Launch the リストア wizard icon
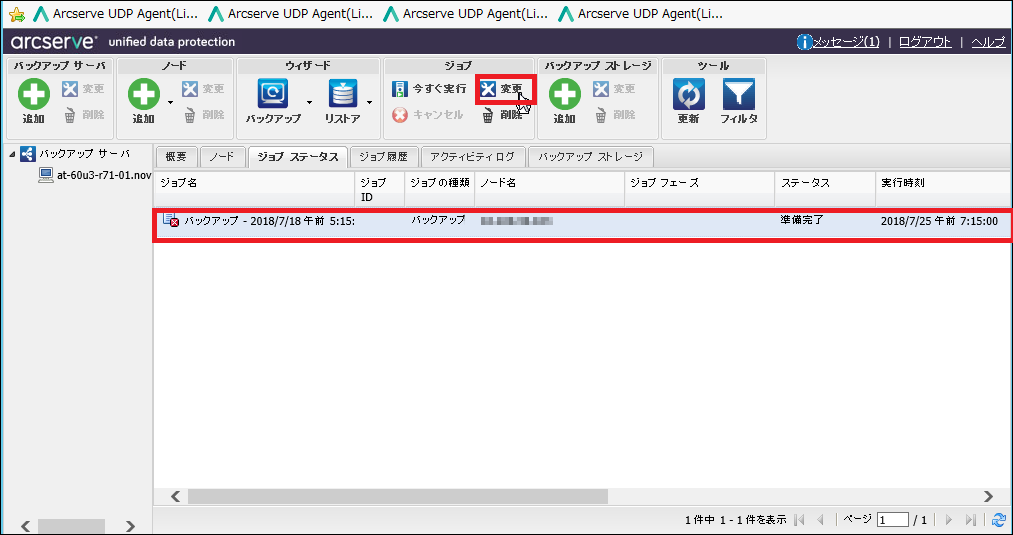 (342, 94)
